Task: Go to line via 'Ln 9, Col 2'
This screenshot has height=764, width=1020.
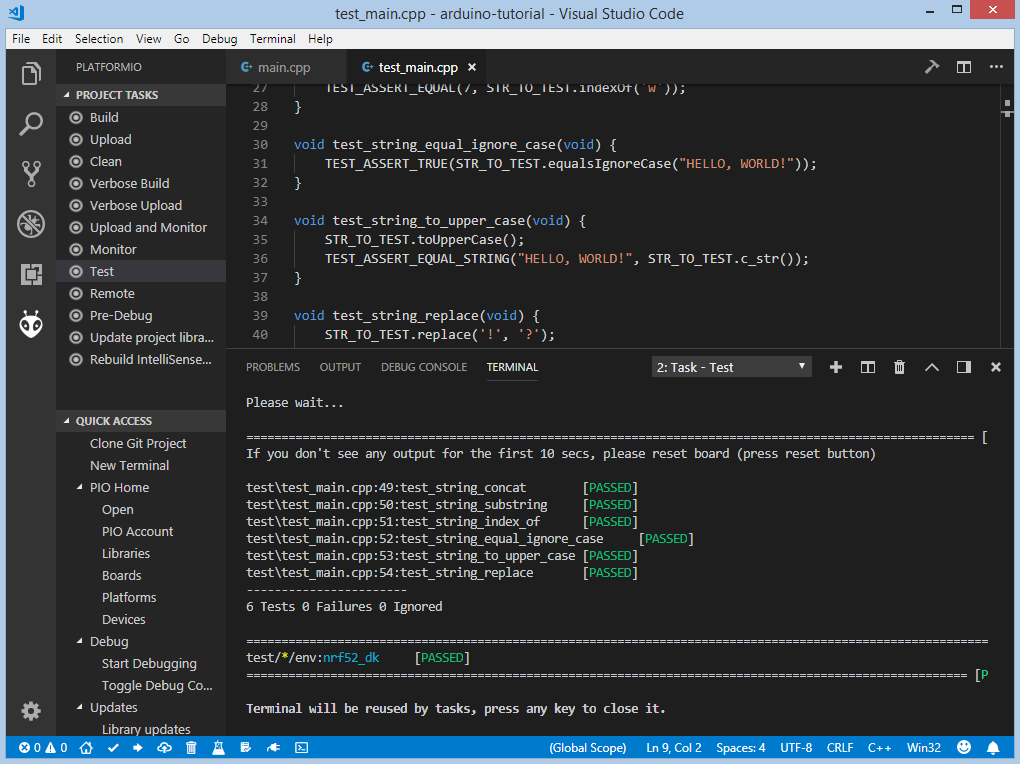Action: coord(674,748)
